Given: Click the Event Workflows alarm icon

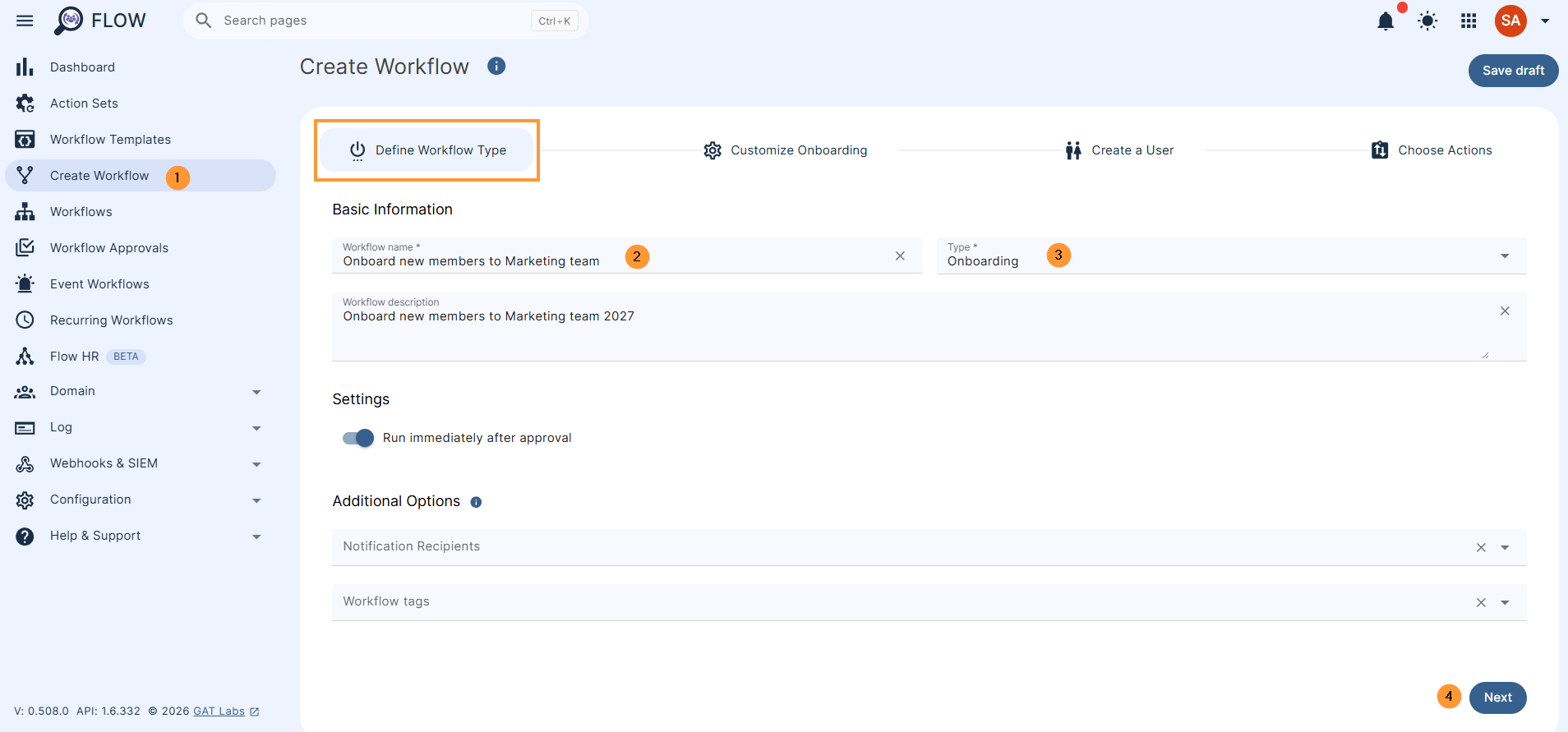Looking at the screenshot, I should click(25, 284).
